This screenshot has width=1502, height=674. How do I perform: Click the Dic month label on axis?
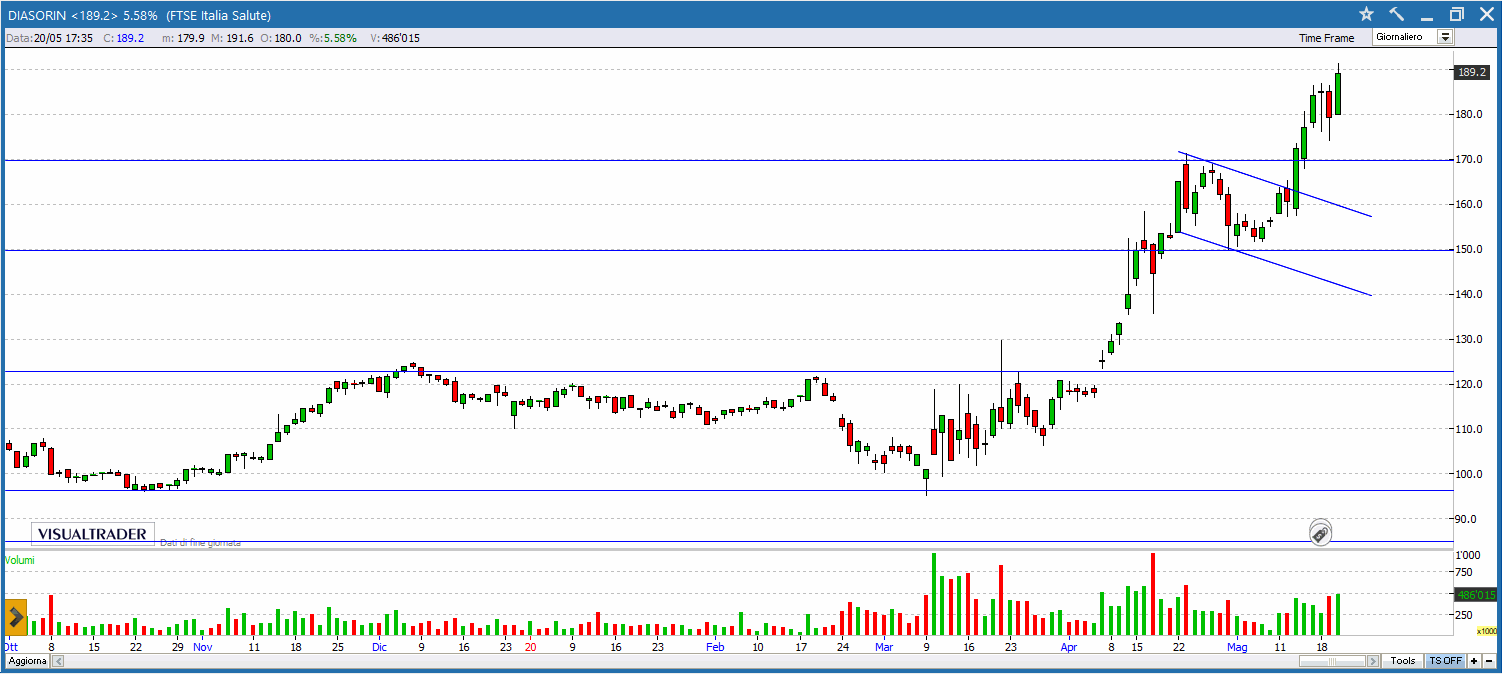pyautogui.click(x=379, y=647)
